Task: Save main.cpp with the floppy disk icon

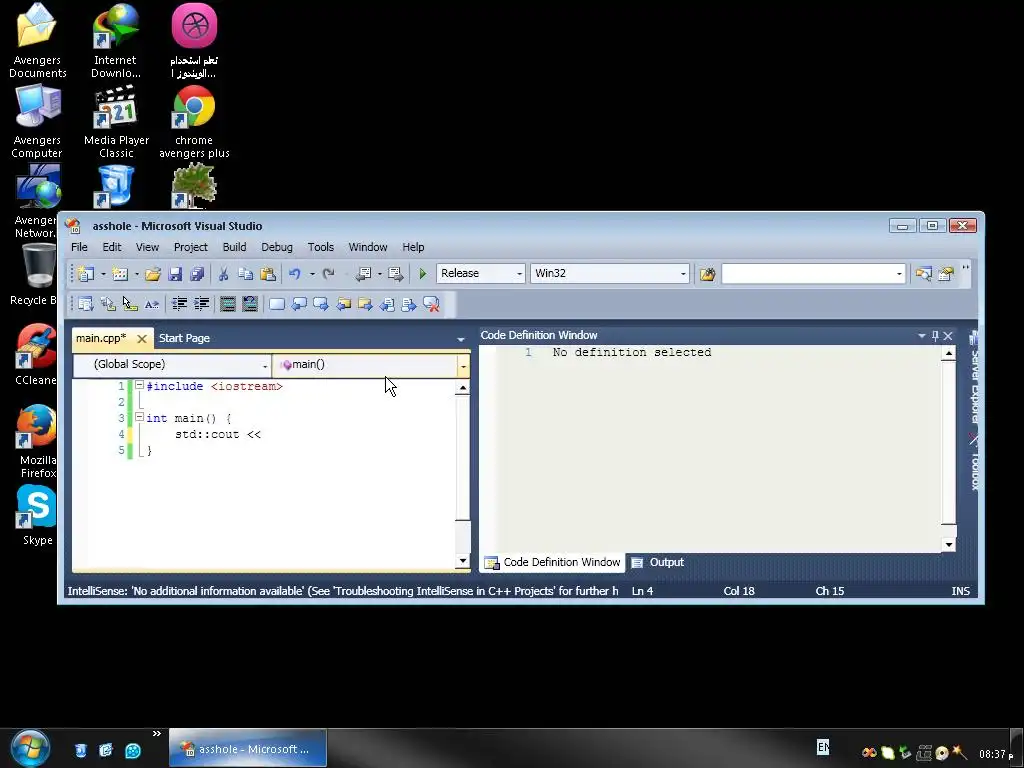Action: click(x=175, y=274)
